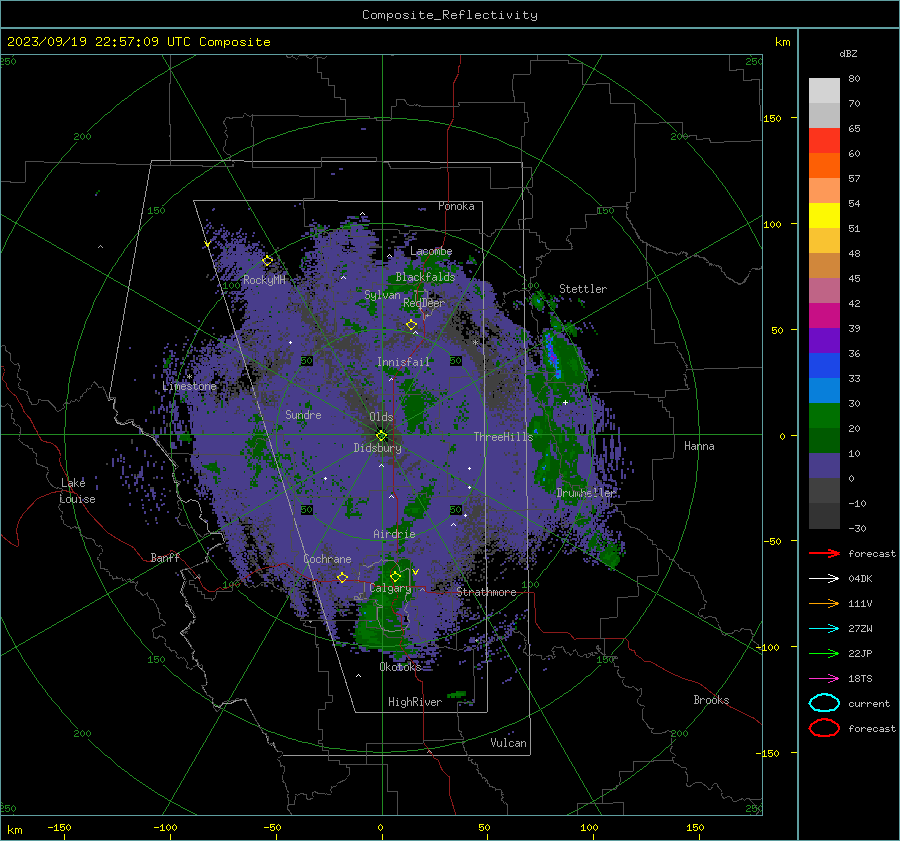Image resolution: width=900 pixels, height=841 pixels.
Task: Click the Composite_Reflectivity title
Action: [450, 15]
